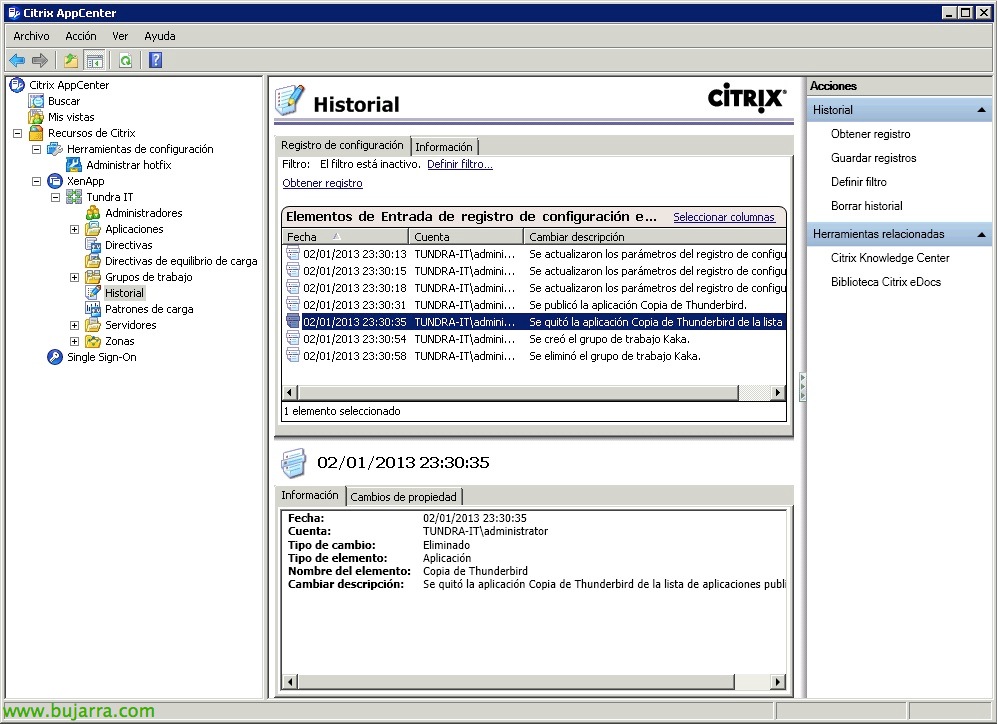Expand the Servidores tree node
This screenshot has width=997, height=724.
(75, 325)
